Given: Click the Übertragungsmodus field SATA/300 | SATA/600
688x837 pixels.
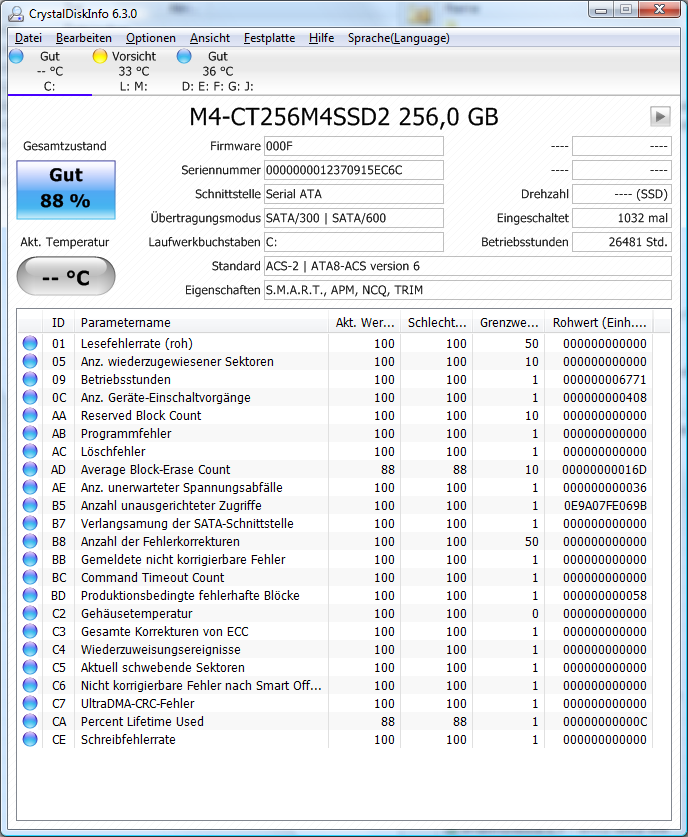Looking at the screenshot, I should point(354,218).
